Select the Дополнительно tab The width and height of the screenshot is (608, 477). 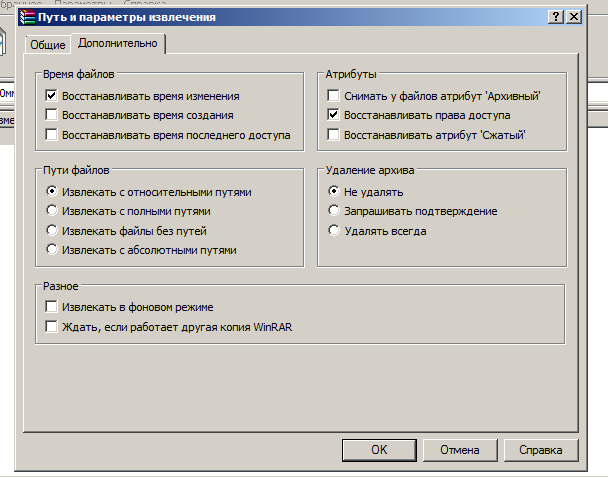pos(117,44)
